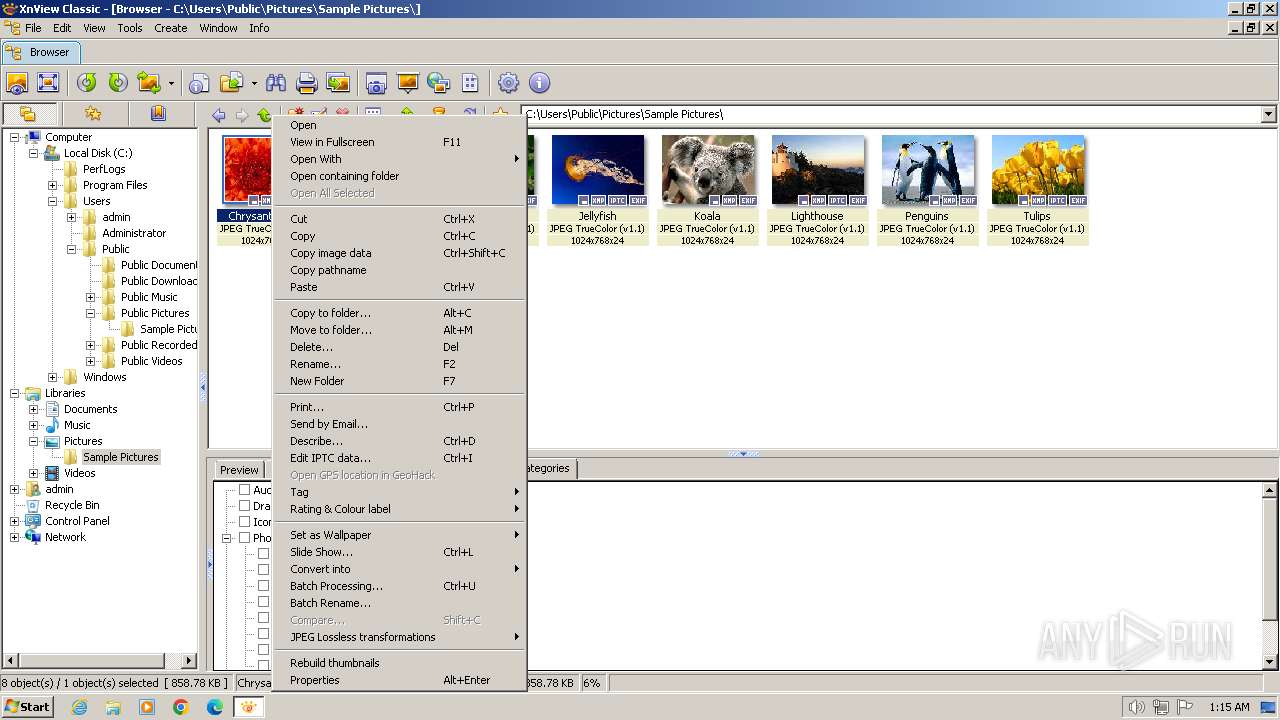1280x720 pixels.
Task: Select Public Videos folder in tree
Action: pyautogui.click(x=151, y=361)
